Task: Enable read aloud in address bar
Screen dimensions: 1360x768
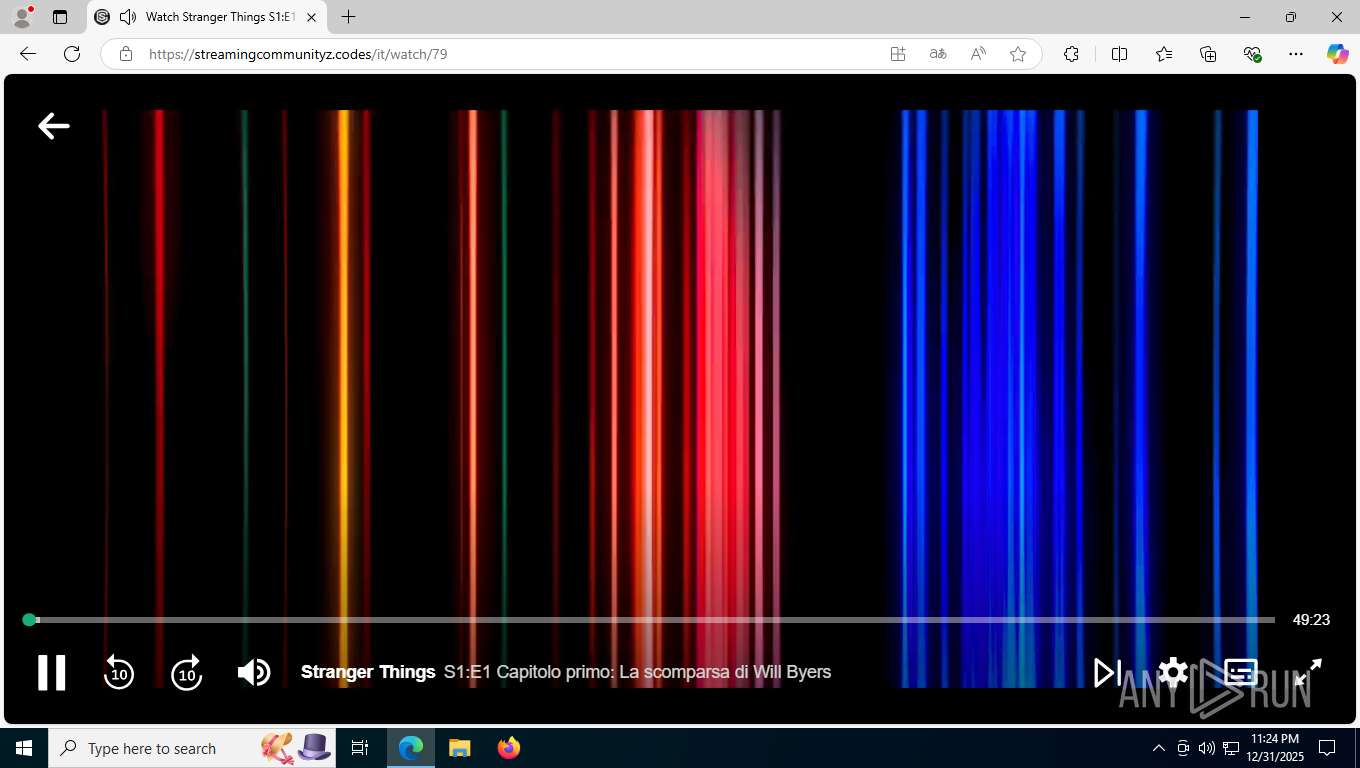Action: [x=978, y=54]
